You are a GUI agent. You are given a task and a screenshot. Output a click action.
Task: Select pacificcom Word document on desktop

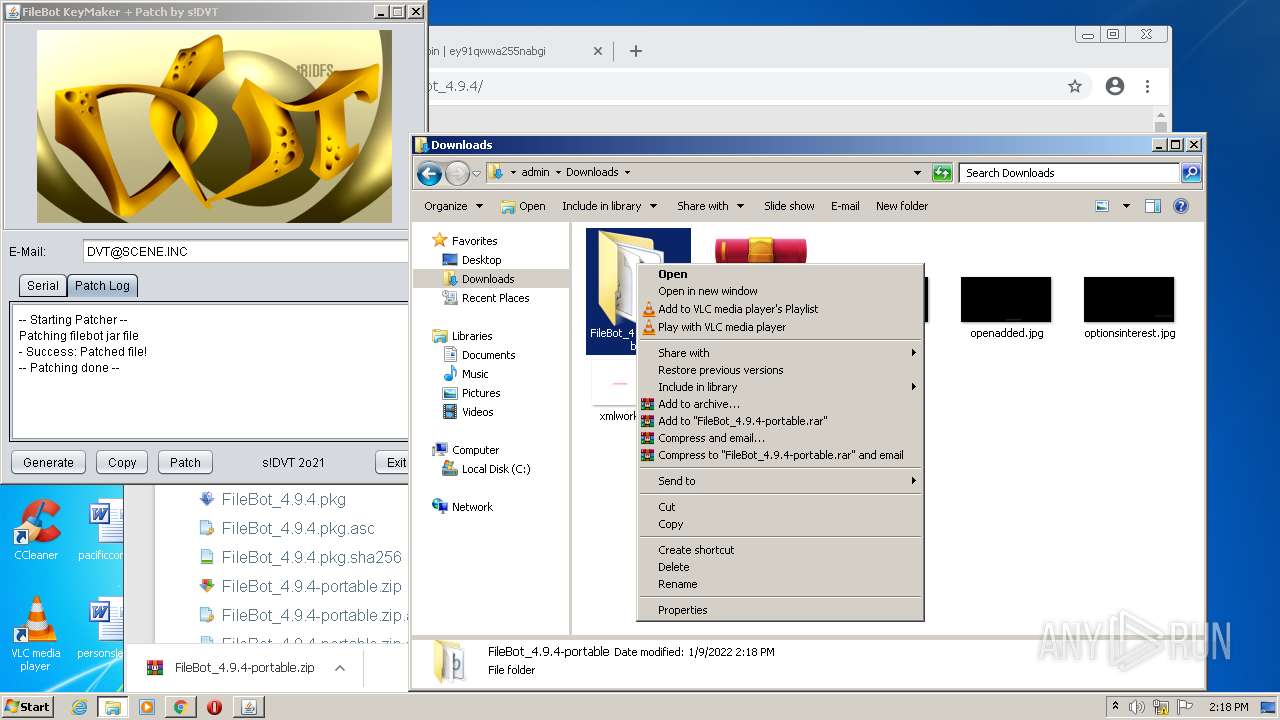(x=101, y=531)
